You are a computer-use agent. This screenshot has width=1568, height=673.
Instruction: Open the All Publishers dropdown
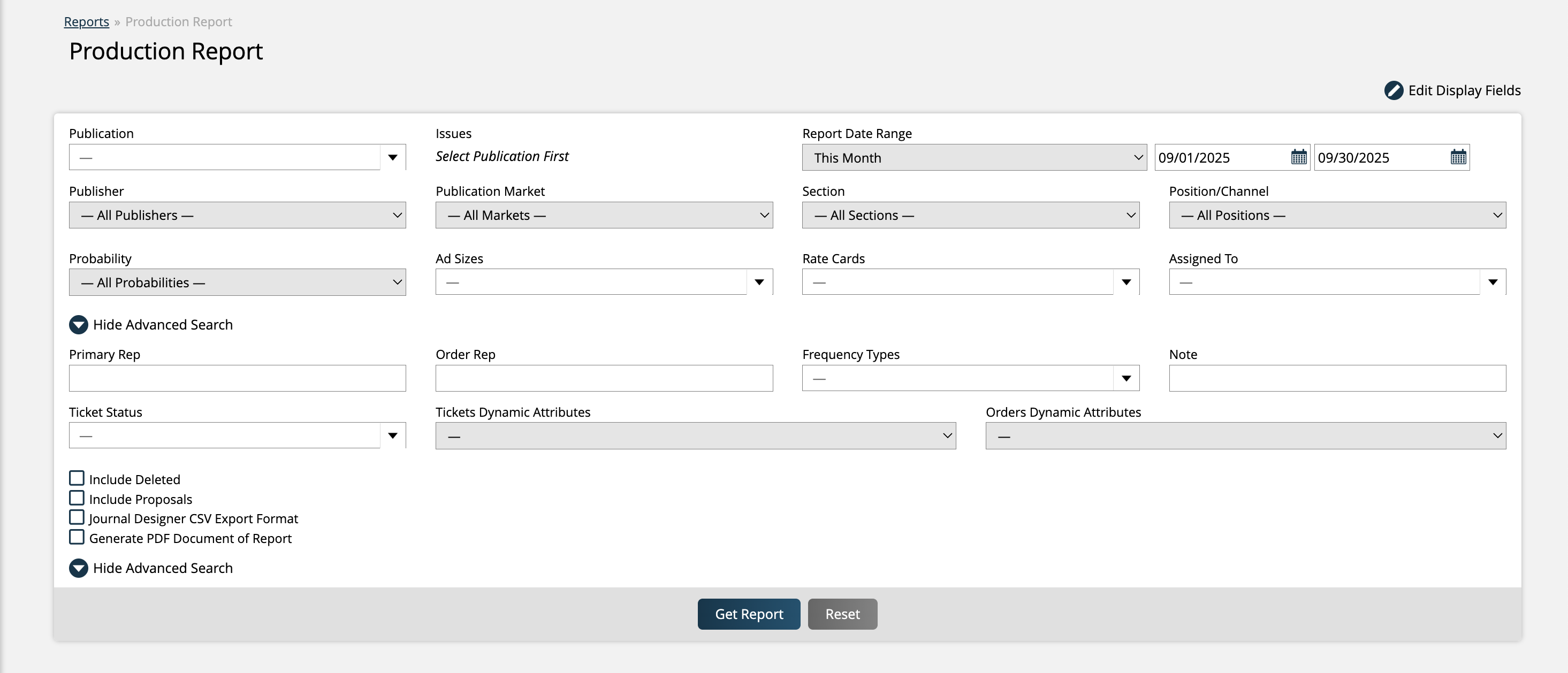tap(238, 216)
